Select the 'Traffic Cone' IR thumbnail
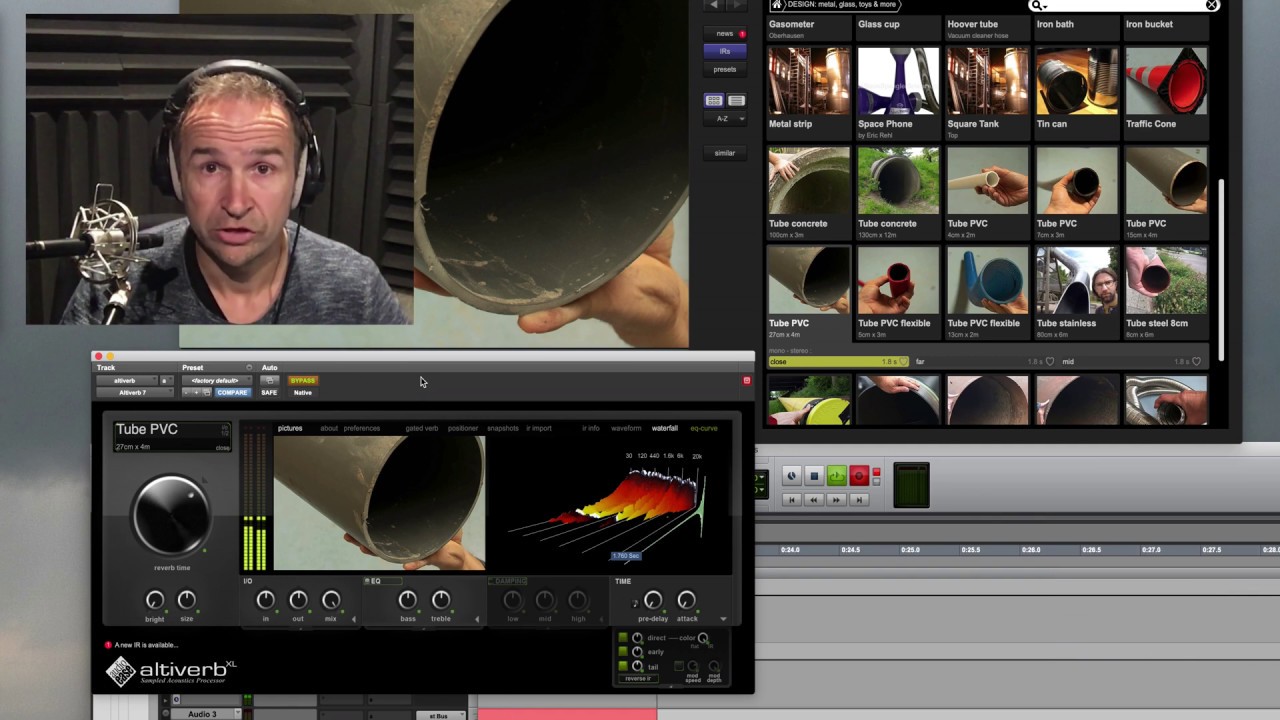Image resolution: width=1280 pixels, height=720 pixels. pyautogui.click(x=1166, y=81)
